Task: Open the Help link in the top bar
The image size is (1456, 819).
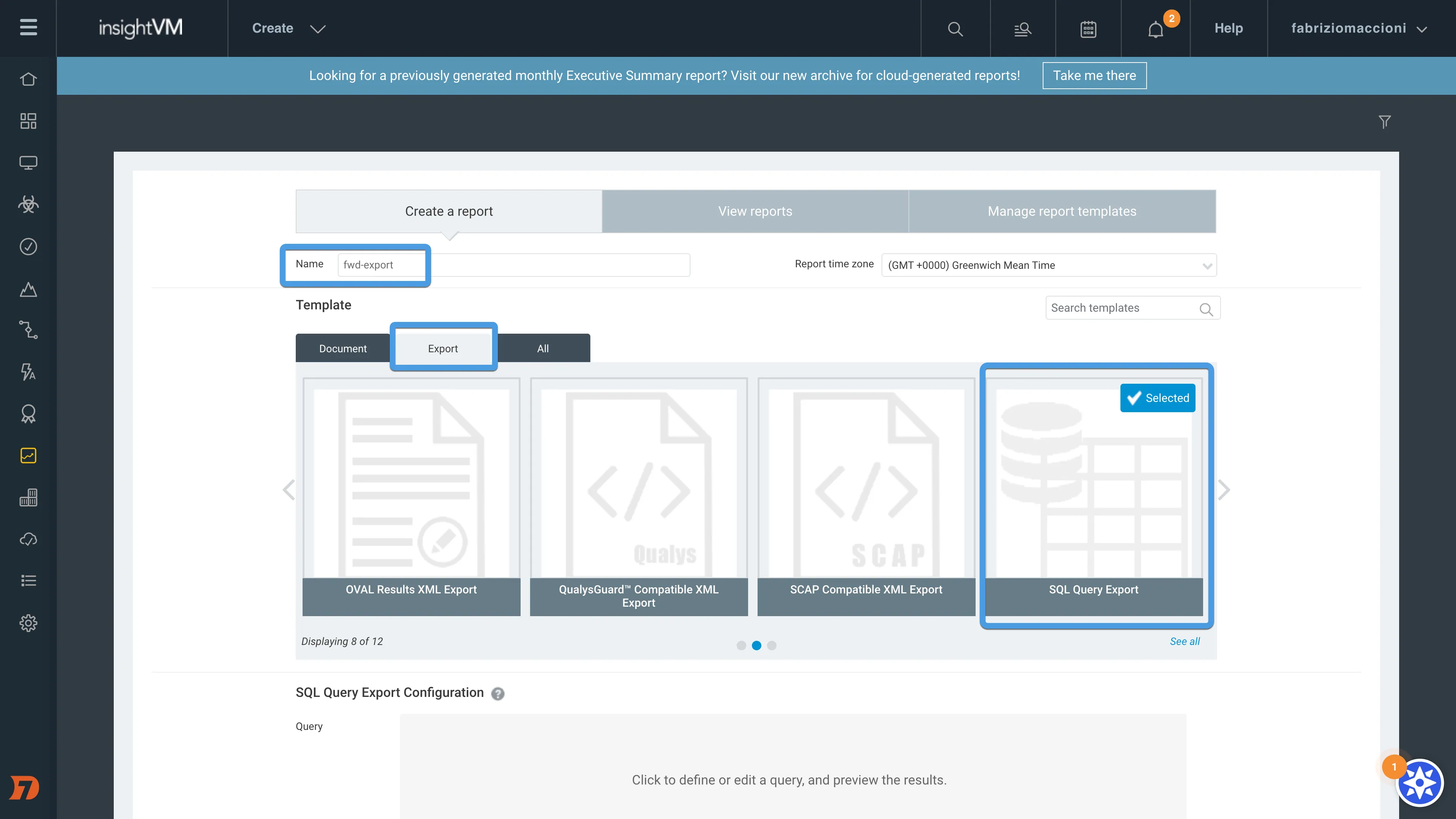Action: click(x=1229, y=28)
